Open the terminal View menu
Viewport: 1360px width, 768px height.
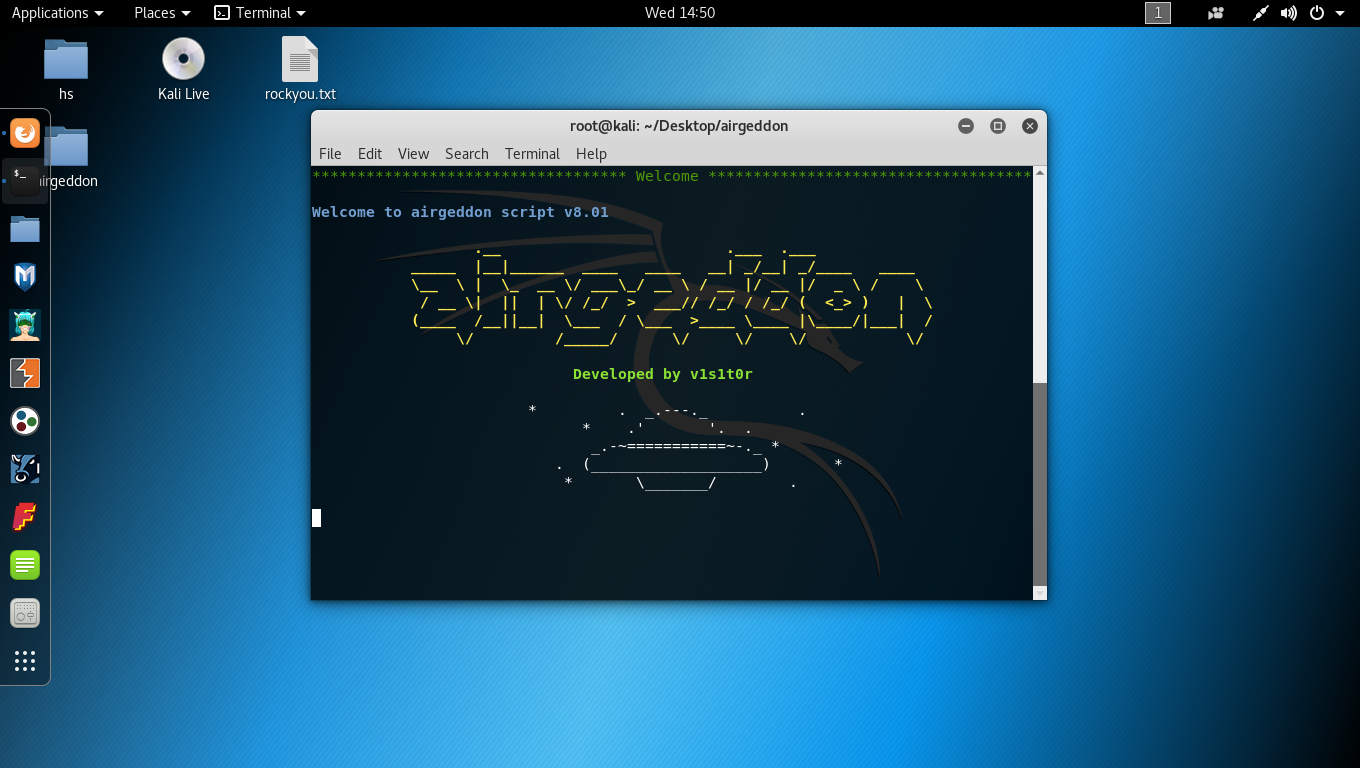(413, 153)
